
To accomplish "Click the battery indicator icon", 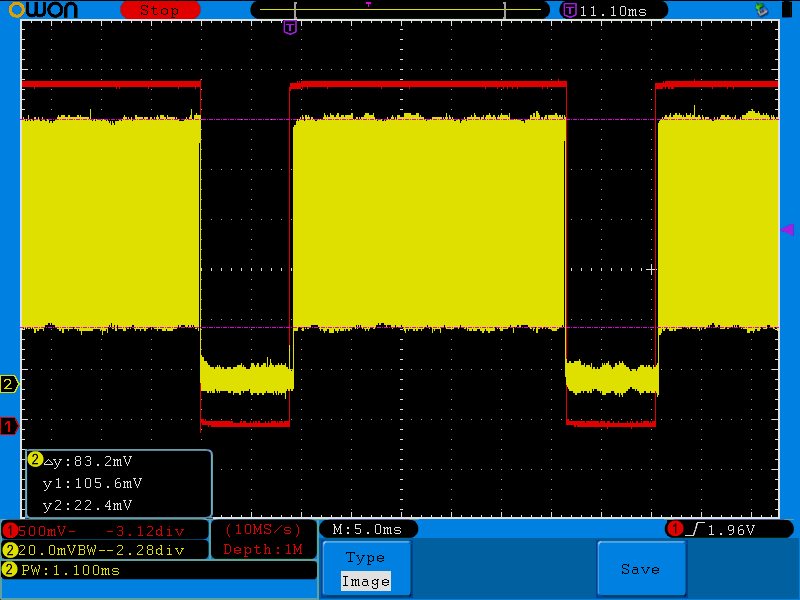I will tap(788, 9).
